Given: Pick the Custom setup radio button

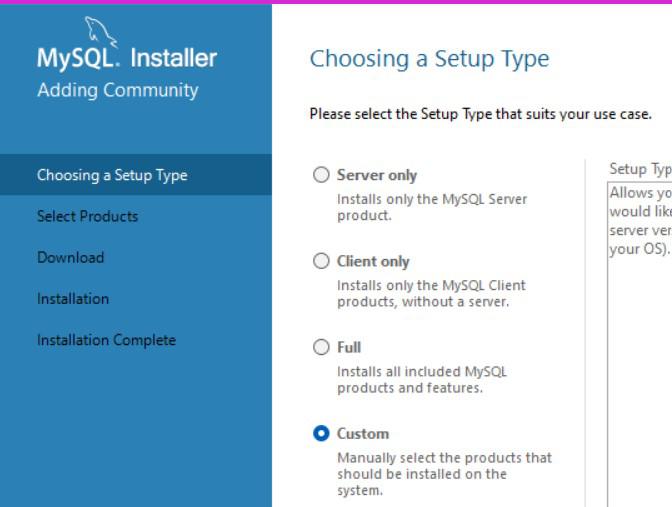Looking at the screenshot, I should tap(321, 433).
